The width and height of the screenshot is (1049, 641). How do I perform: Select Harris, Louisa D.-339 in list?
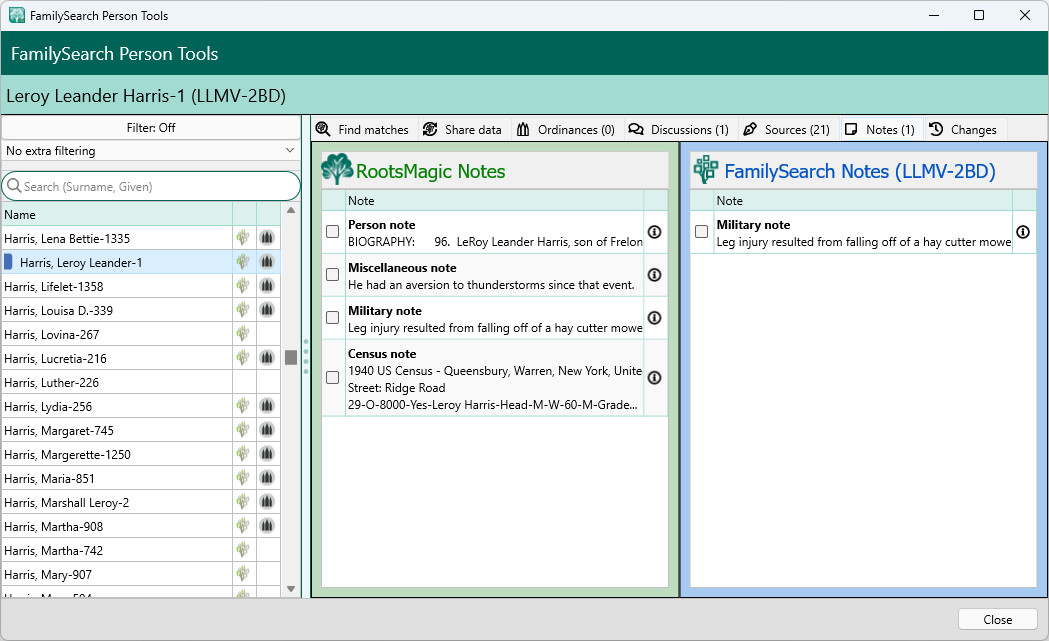[117, 310]
